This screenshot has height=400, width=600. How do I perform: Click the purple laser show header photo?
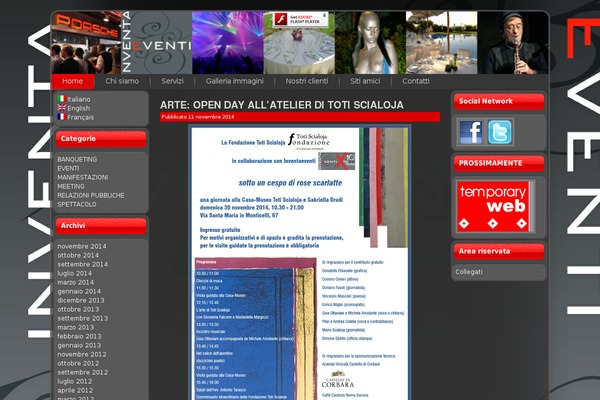228,42
